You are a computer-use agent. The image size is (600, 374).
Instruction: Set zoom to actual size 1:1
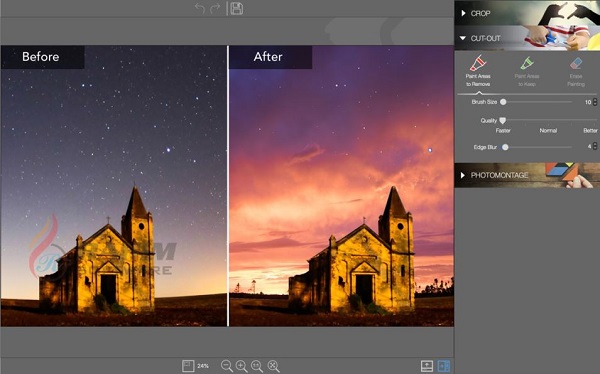click(x=257, y=366)
